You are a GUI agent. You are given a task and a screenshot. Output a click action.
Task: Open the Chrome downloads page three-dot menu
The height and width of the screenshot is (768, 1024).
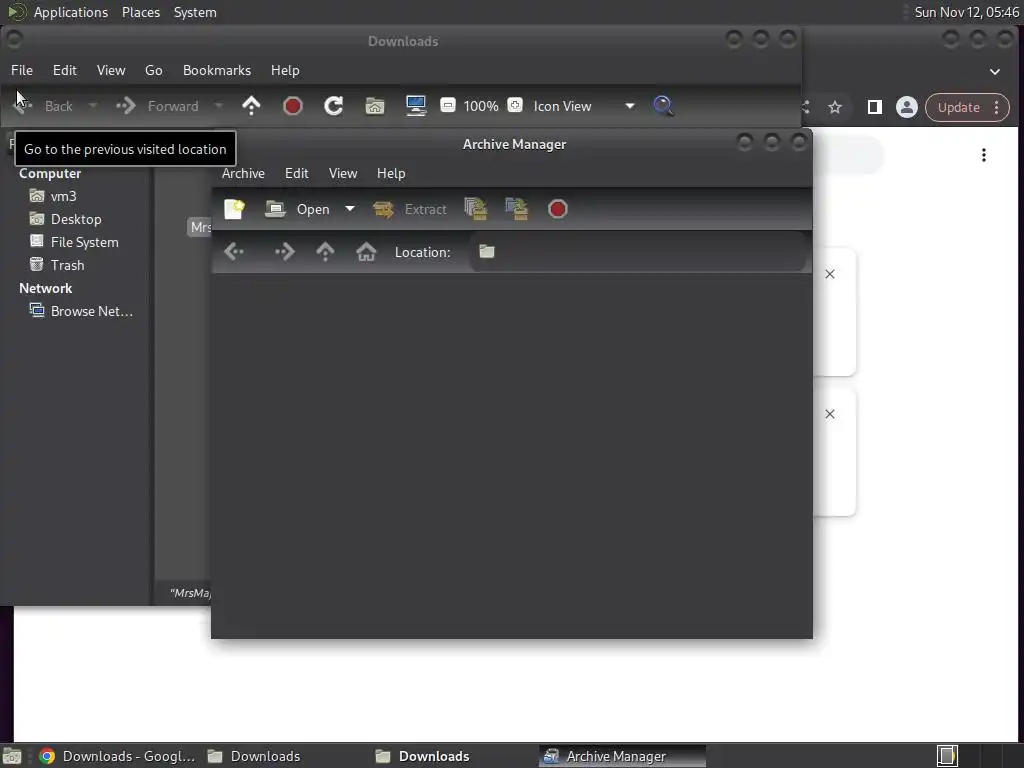984,155
